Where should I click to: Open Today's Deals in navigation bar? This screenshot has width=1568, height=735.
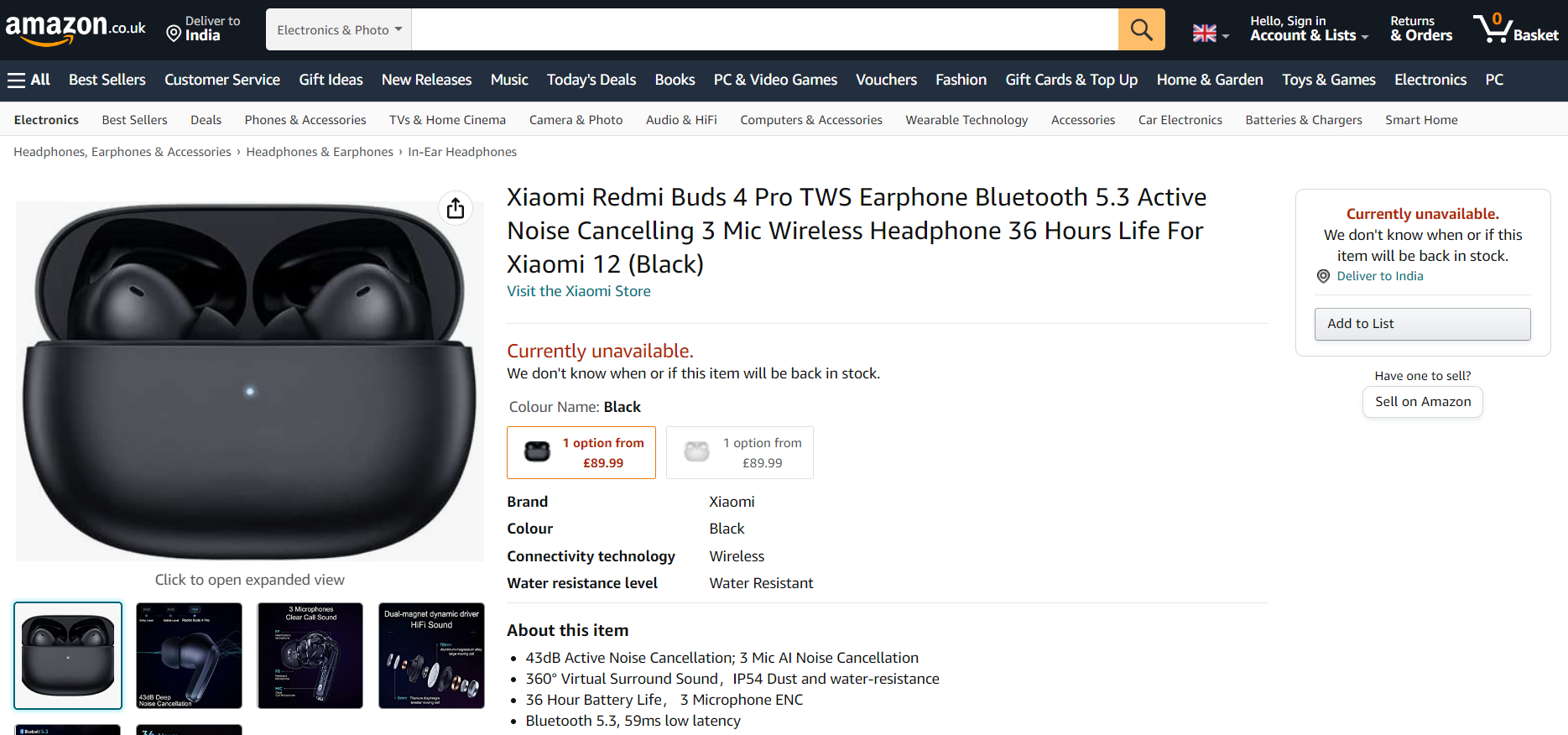(x=591, y=80)
